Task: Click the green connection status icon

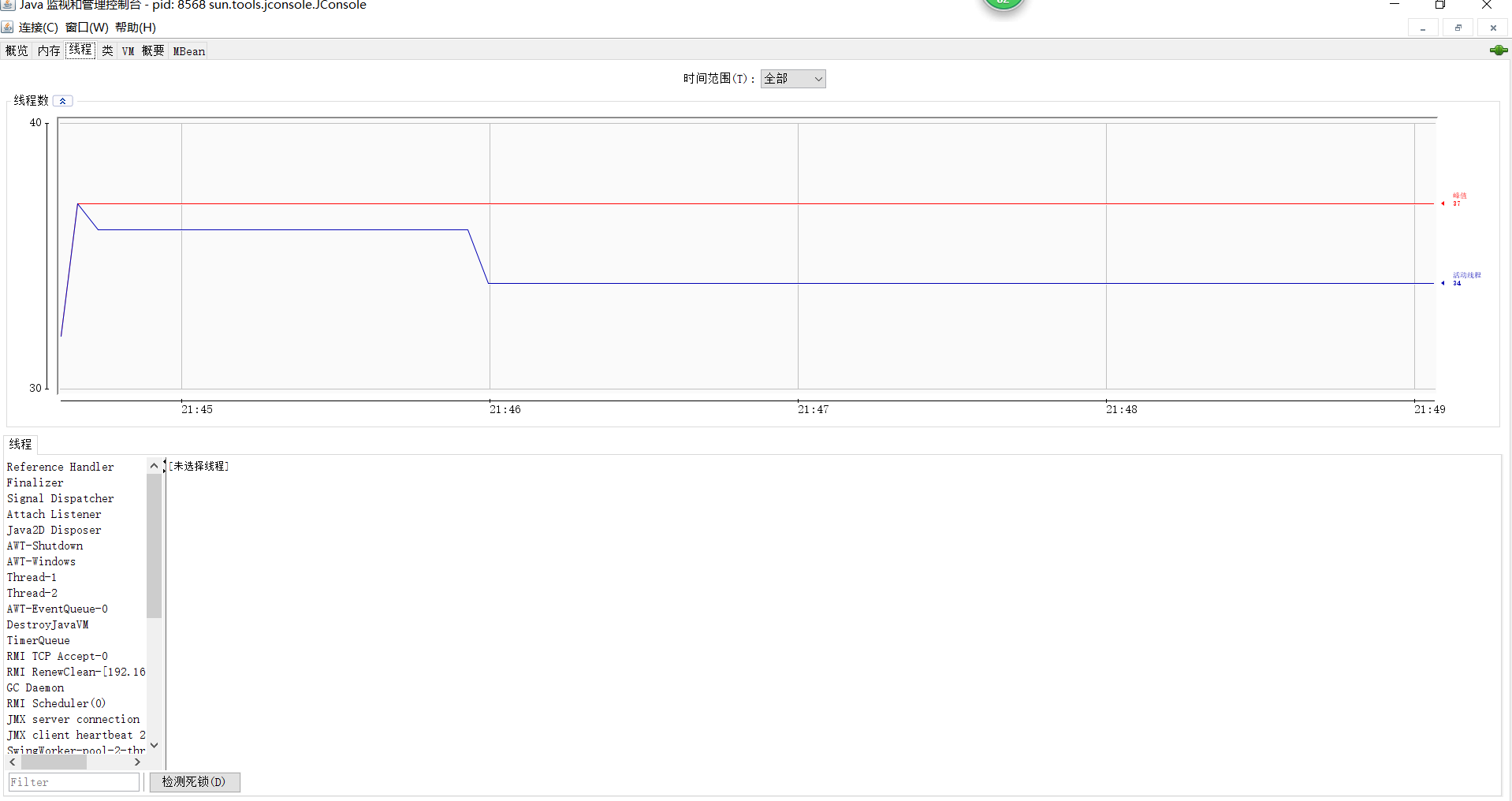Action: (1499, 50)
